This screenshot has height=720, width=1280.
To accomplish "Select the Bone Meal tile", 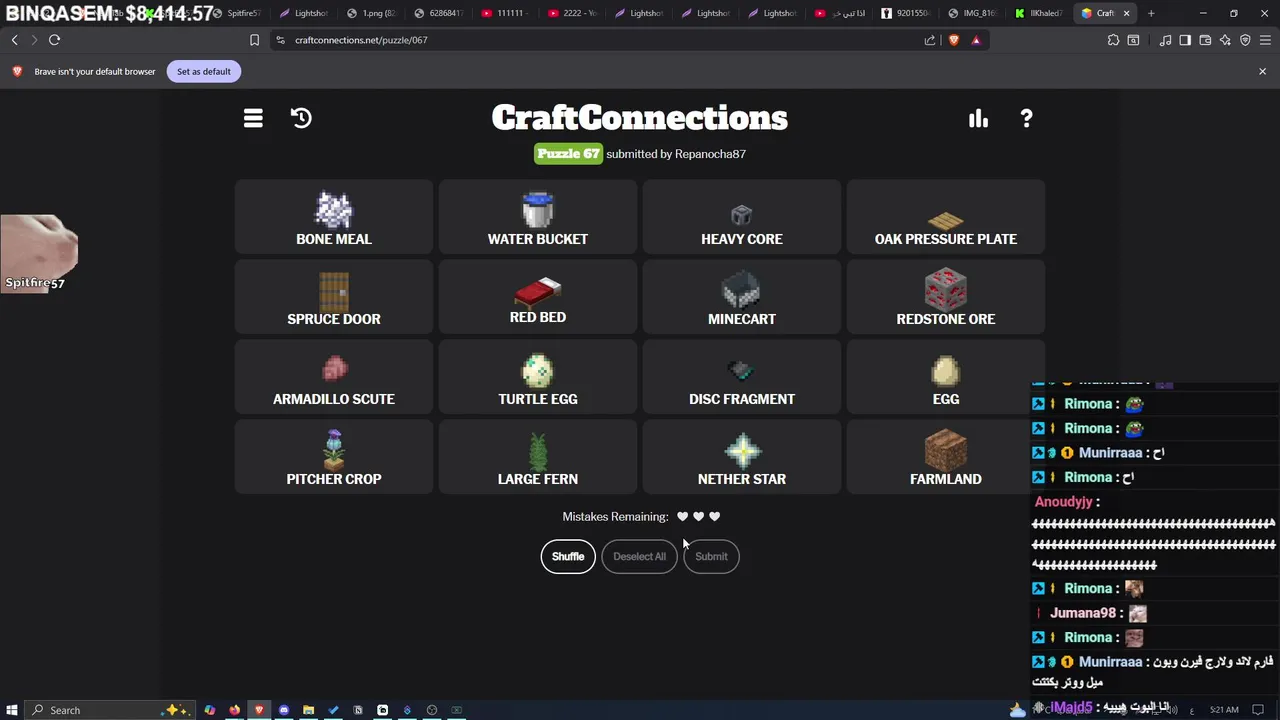I will click(x=334, y=217).
